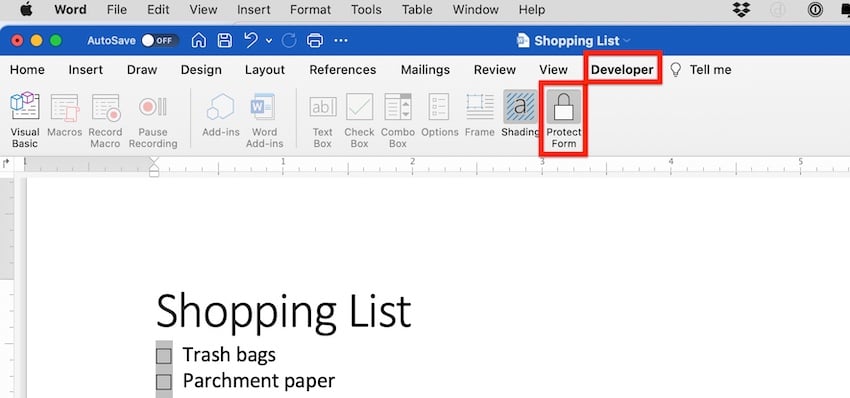The image size is (850, 398).
Task: Click the 1Password menu bar icon
Action: point(815,10)
